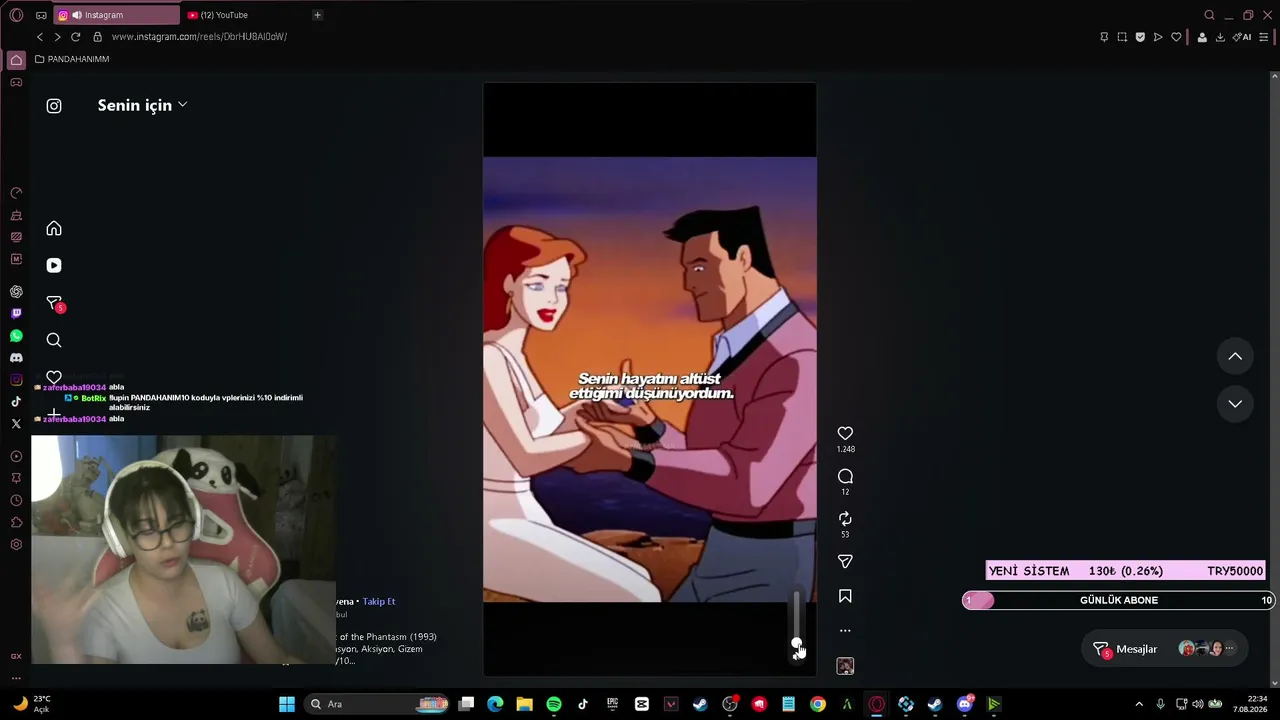Open Twitch in the browser sidebar
The image size is (1280, 720).
[x=16, y=314]
